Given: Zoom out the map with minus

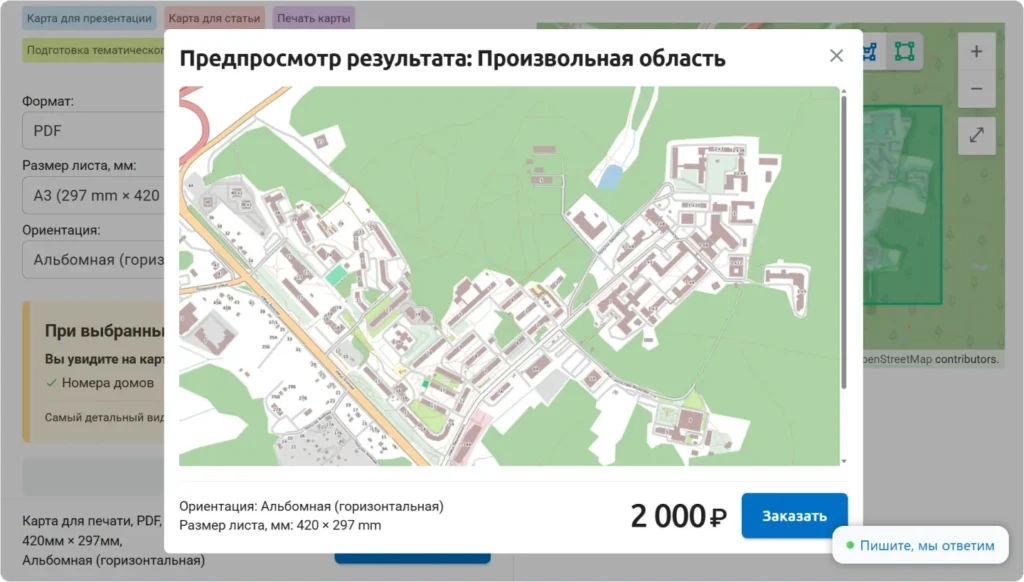Looking at the screenshot, I should (976, 89).
